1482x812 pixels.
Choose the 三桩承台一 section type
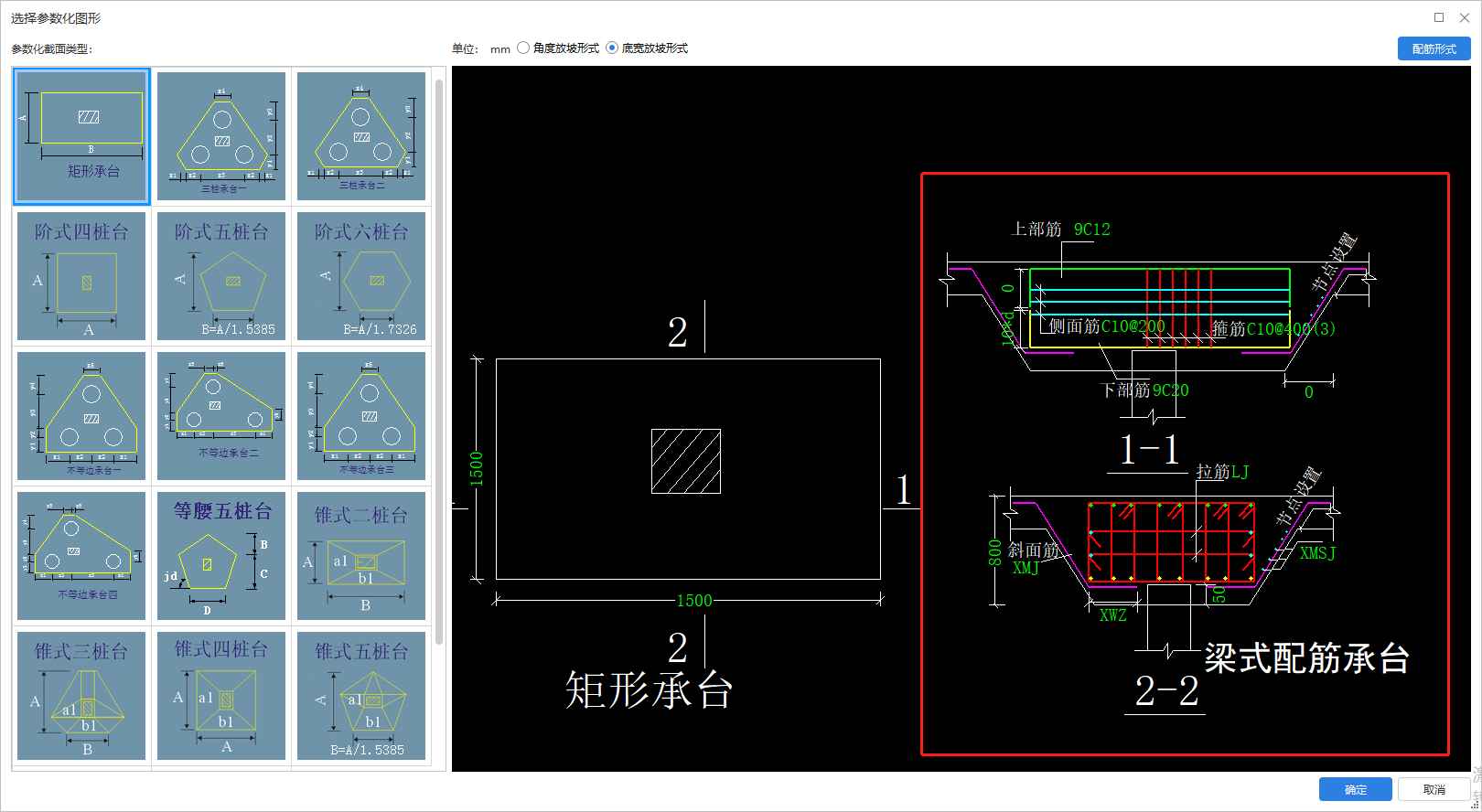[x=221, y=136]
